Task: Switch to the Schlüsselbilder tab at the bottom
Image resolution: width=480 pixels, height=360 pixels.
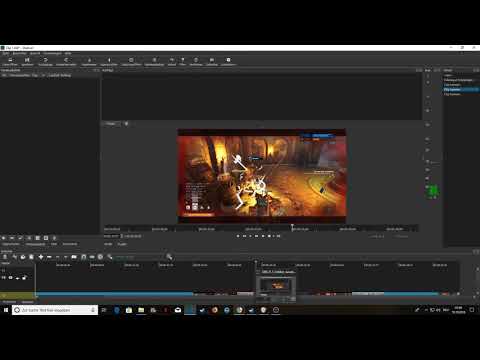Action: pos(9,302)
